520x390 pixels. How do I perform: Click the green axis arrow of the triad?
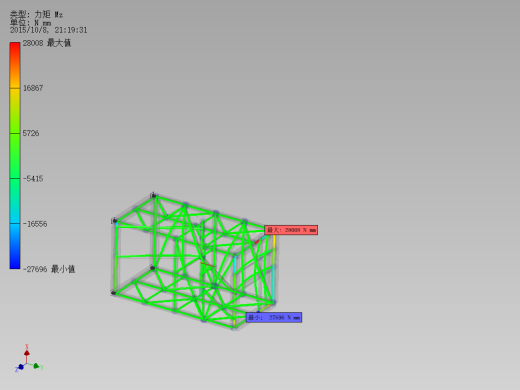[37, 366]
